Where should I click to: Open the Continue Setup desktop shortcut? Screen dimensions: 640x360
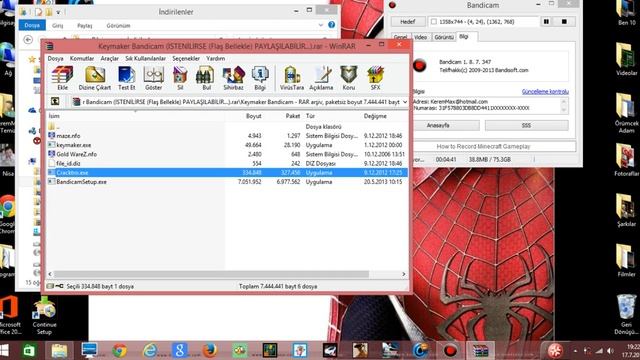(44, 316)
